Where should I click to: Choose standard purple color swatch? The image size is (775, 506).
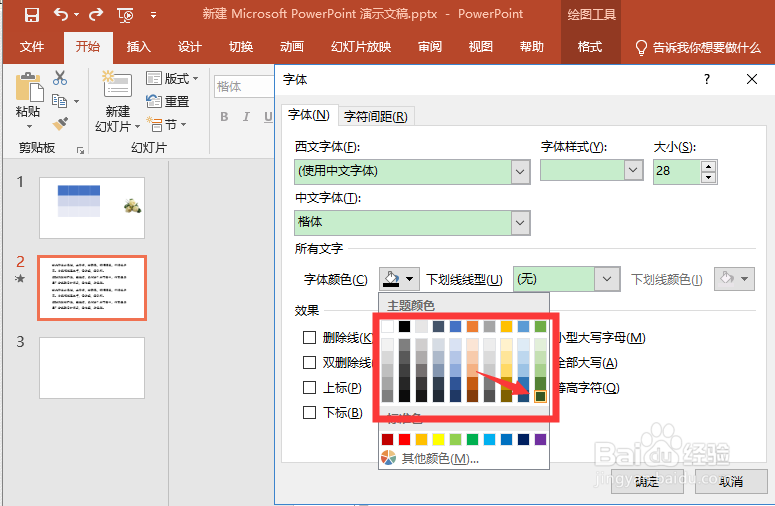point(540,439)
